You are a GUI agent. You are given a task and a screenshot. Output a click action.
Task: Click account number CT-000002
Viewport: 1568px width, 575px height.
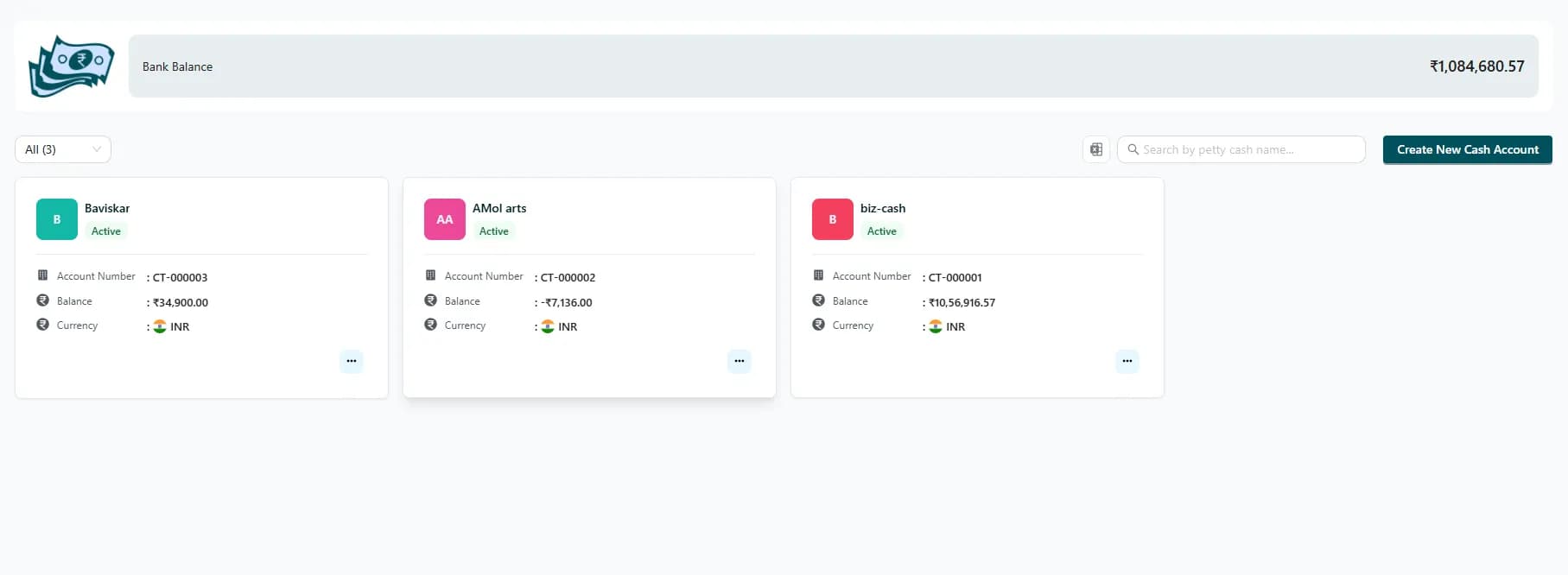568,277
